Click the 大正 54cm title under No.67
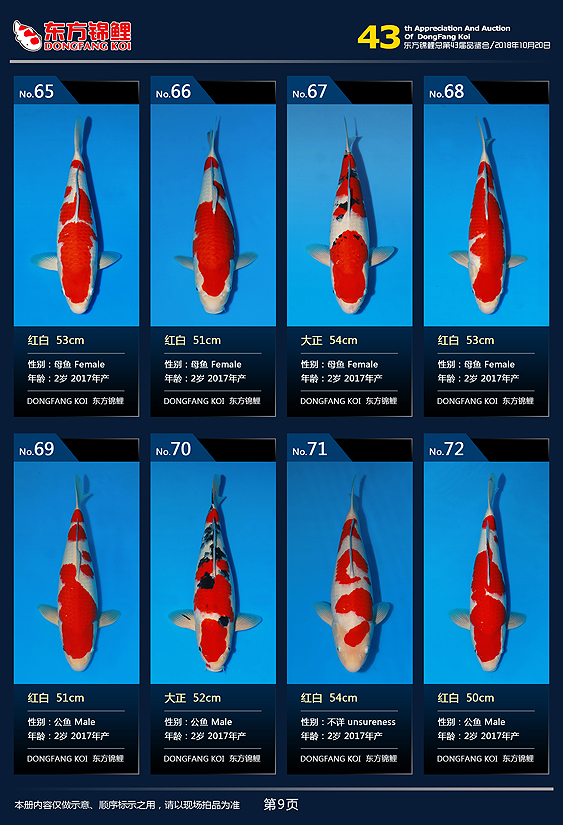Screen dimensions: 563x825 329,340
